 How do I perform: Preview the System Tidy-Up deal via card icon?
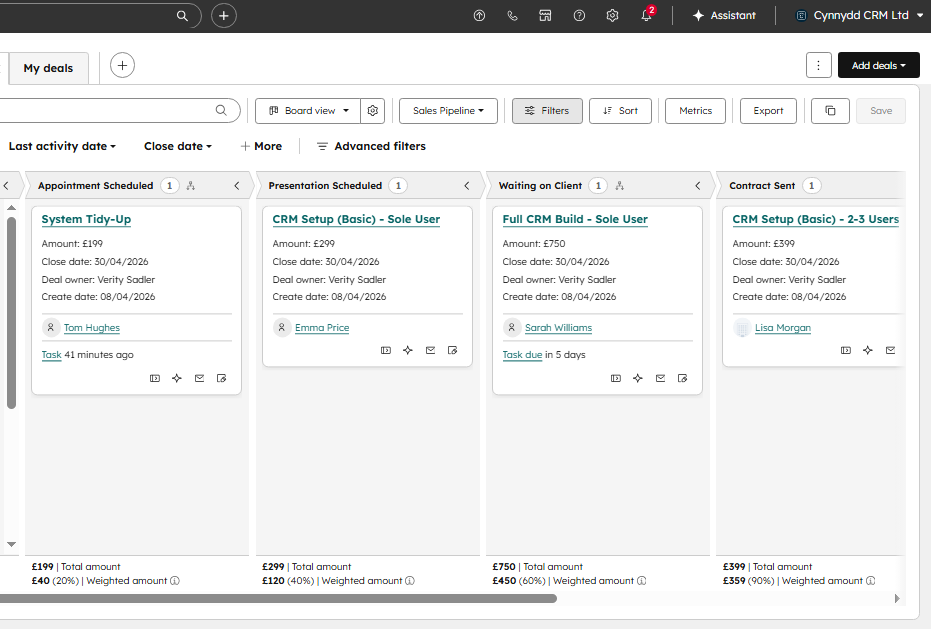click(155, 378)
